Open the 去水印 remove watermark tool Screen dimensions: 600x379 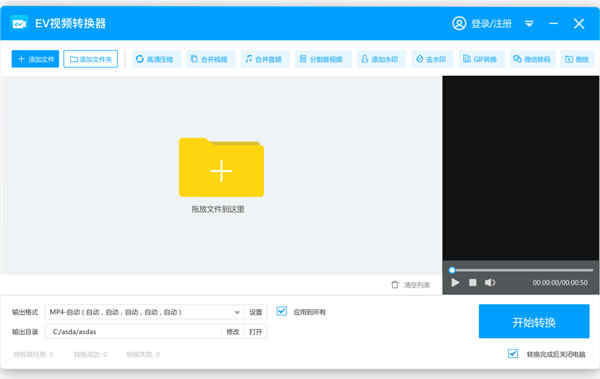431,59
